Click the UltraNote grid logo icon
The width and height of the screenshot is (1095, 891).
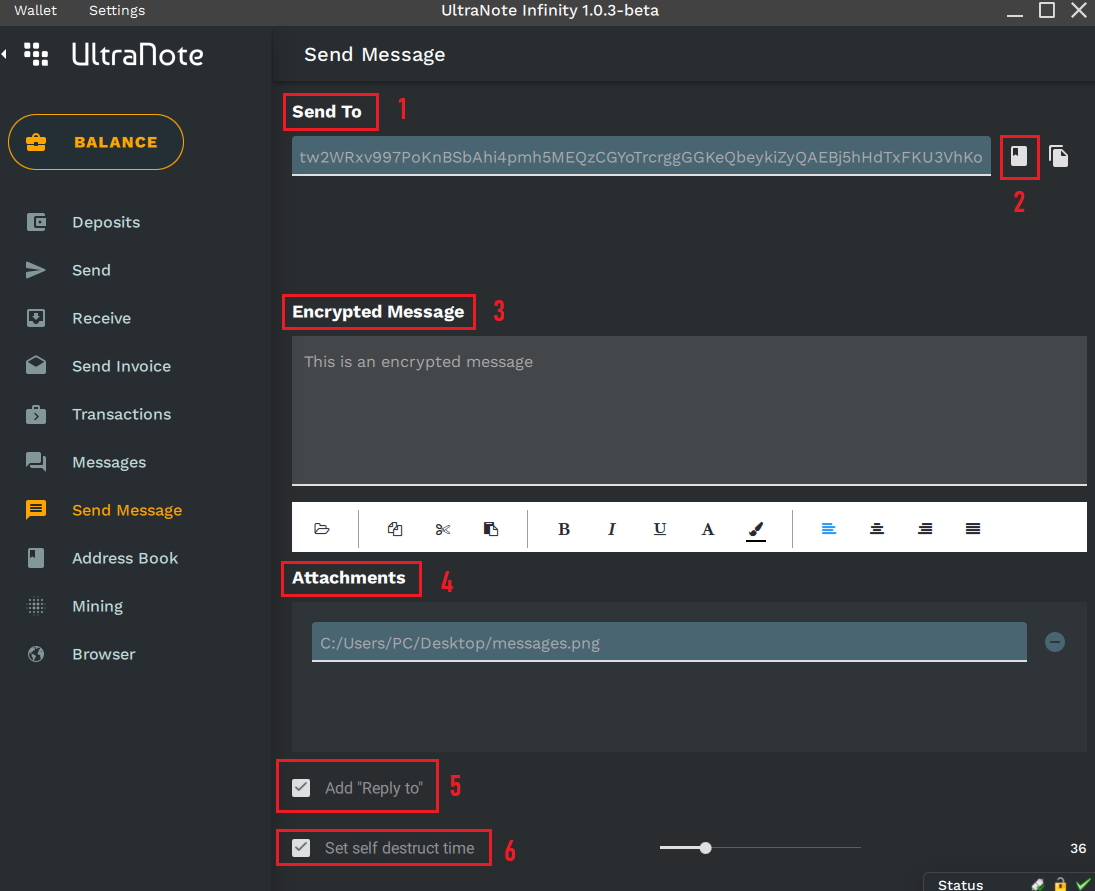coord(36,54)
